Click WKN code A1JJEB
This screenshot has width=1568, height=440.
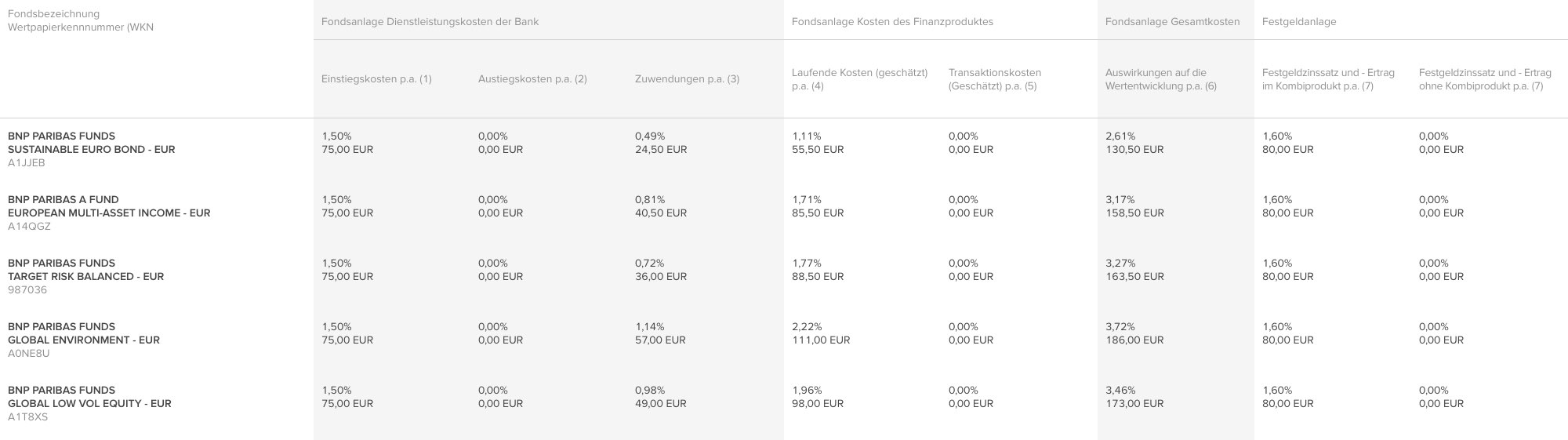click(x=27, y=163)
